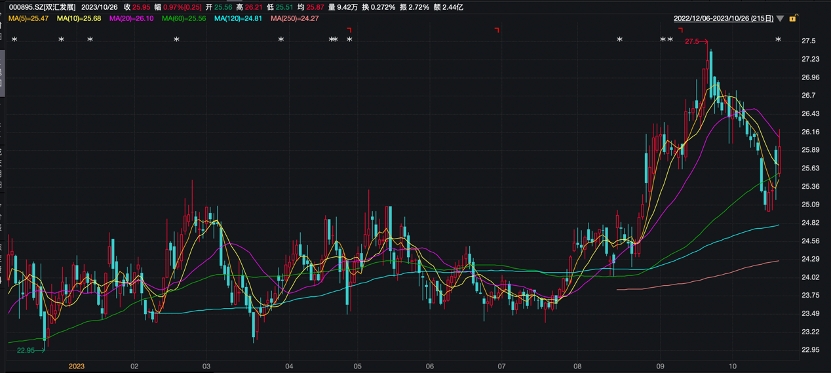Select the MA(120)=24.81 indicator label
Screen dimensions: 832x374
(x=237, y=19)
